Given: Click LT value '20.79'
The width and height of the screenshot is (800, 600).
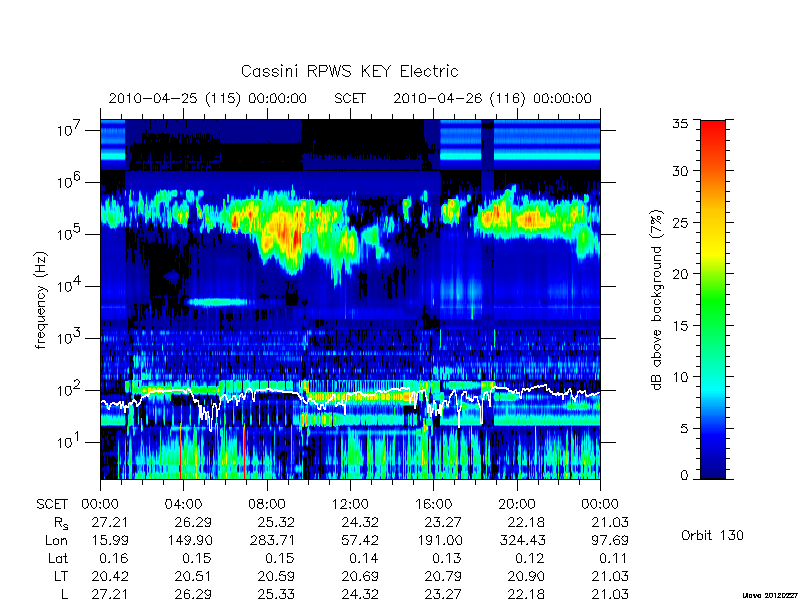Looking at the screenshot, I should click(443, 577).
